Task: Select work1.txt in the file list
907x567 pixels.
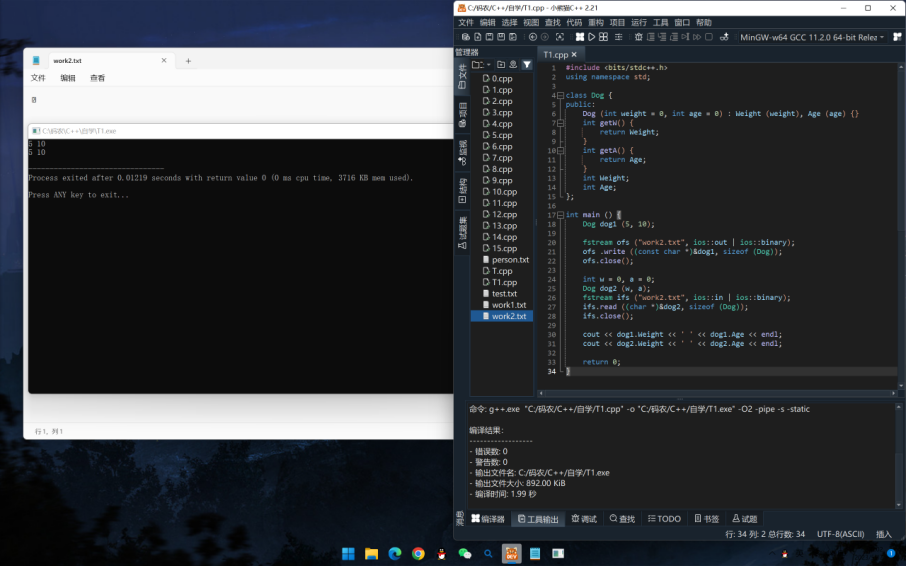Action: [508, 305]
